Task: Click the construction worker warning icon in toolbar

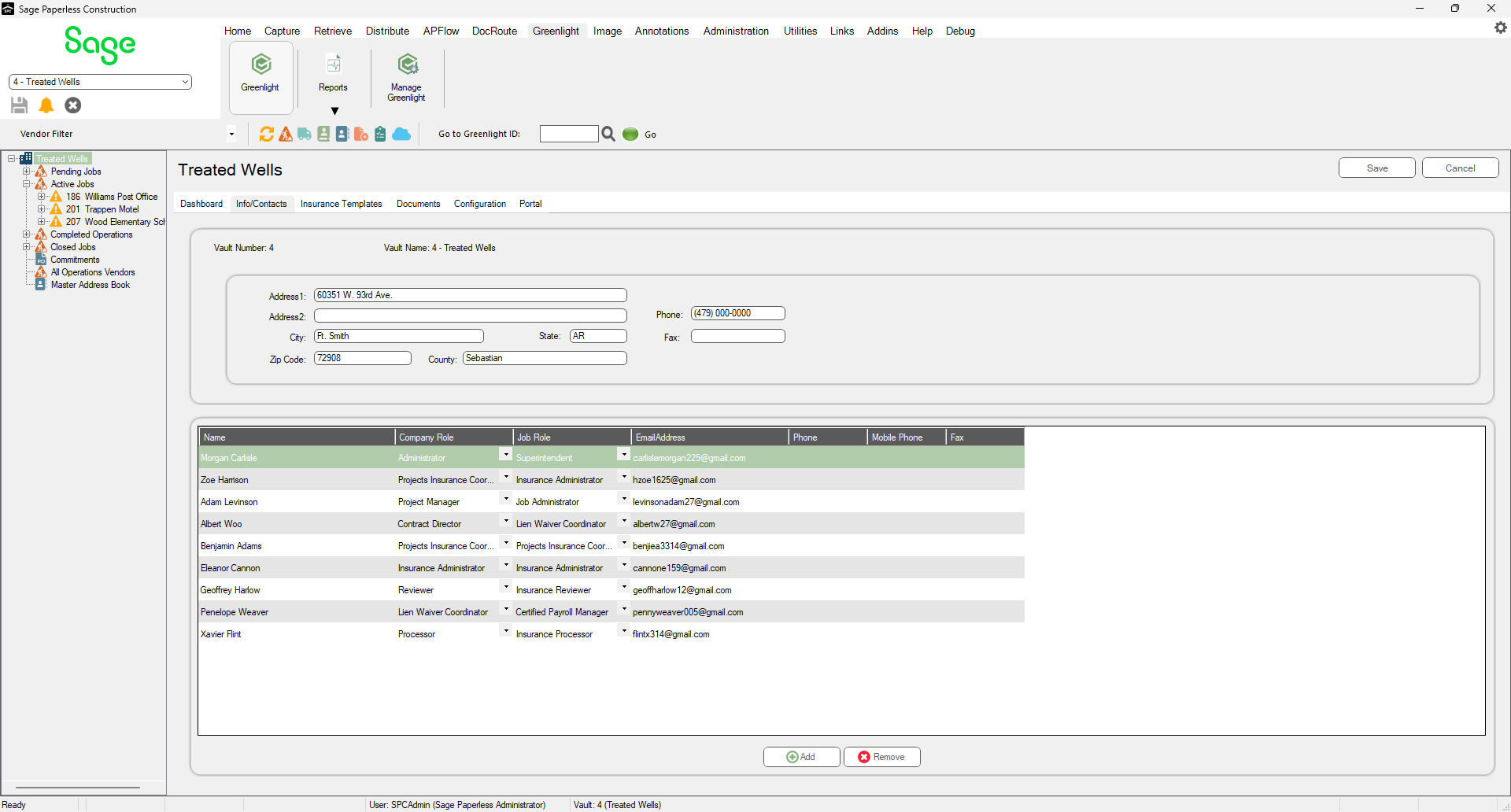Action: 286,135
